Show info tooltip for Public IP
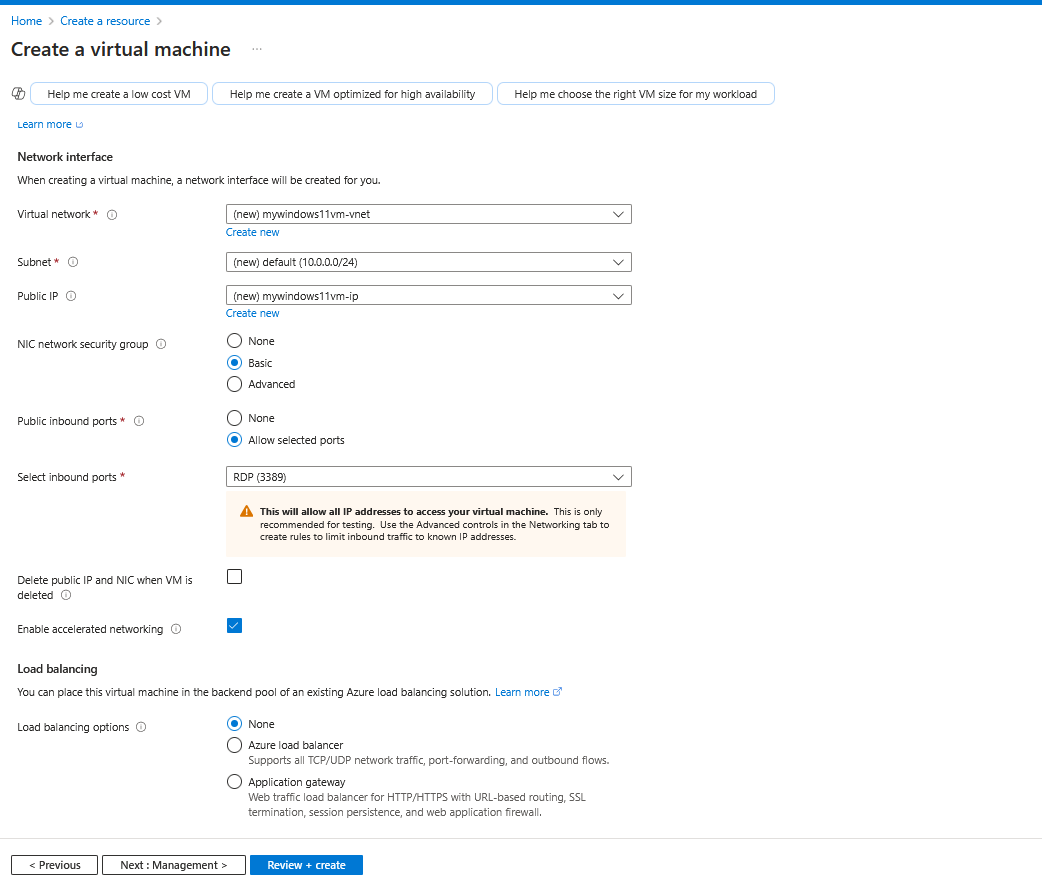Viewport: 1042px width, 893px height. [x=71, y=296]
